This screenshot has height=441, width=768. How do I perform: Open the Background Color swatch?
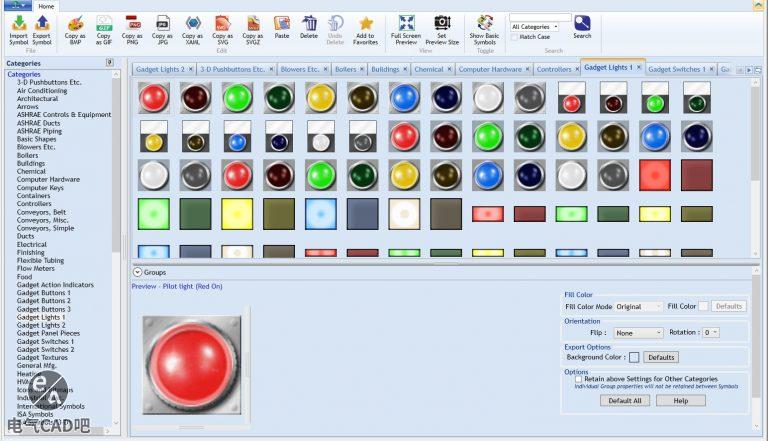tap(634, 357)
